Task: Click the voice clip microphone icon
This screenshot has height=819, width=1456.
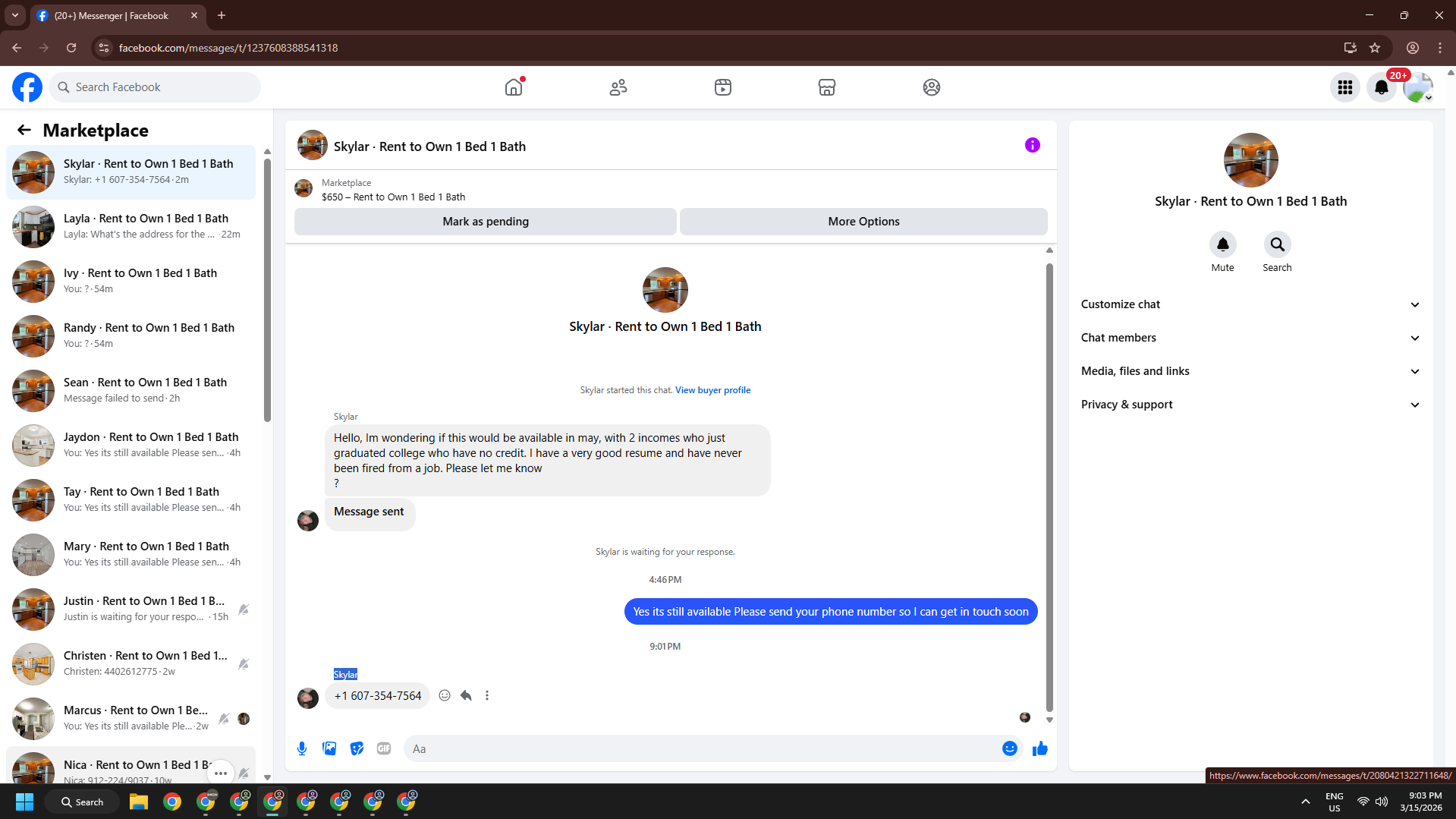Action: click(x=302, y=748)
